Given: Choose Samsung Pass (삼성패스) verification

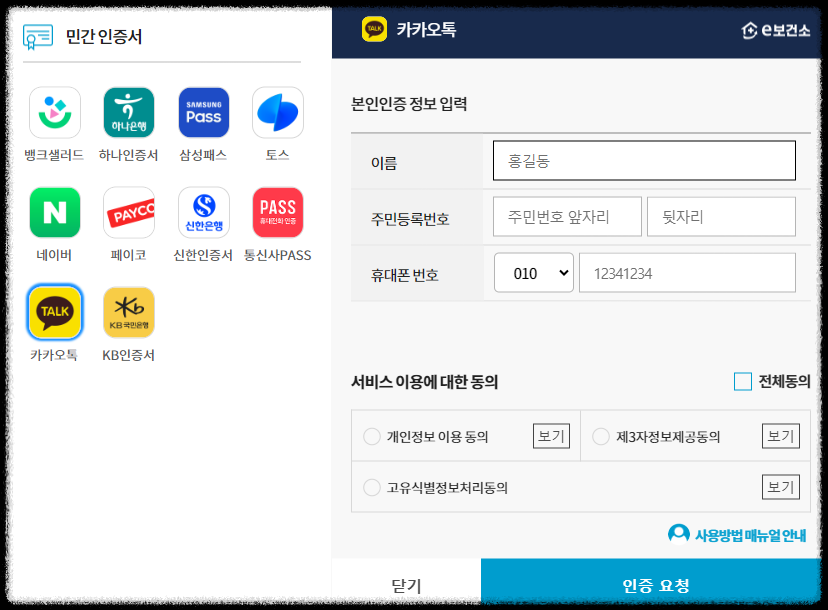Looking at the screenshot, I should tap(203, 112).
